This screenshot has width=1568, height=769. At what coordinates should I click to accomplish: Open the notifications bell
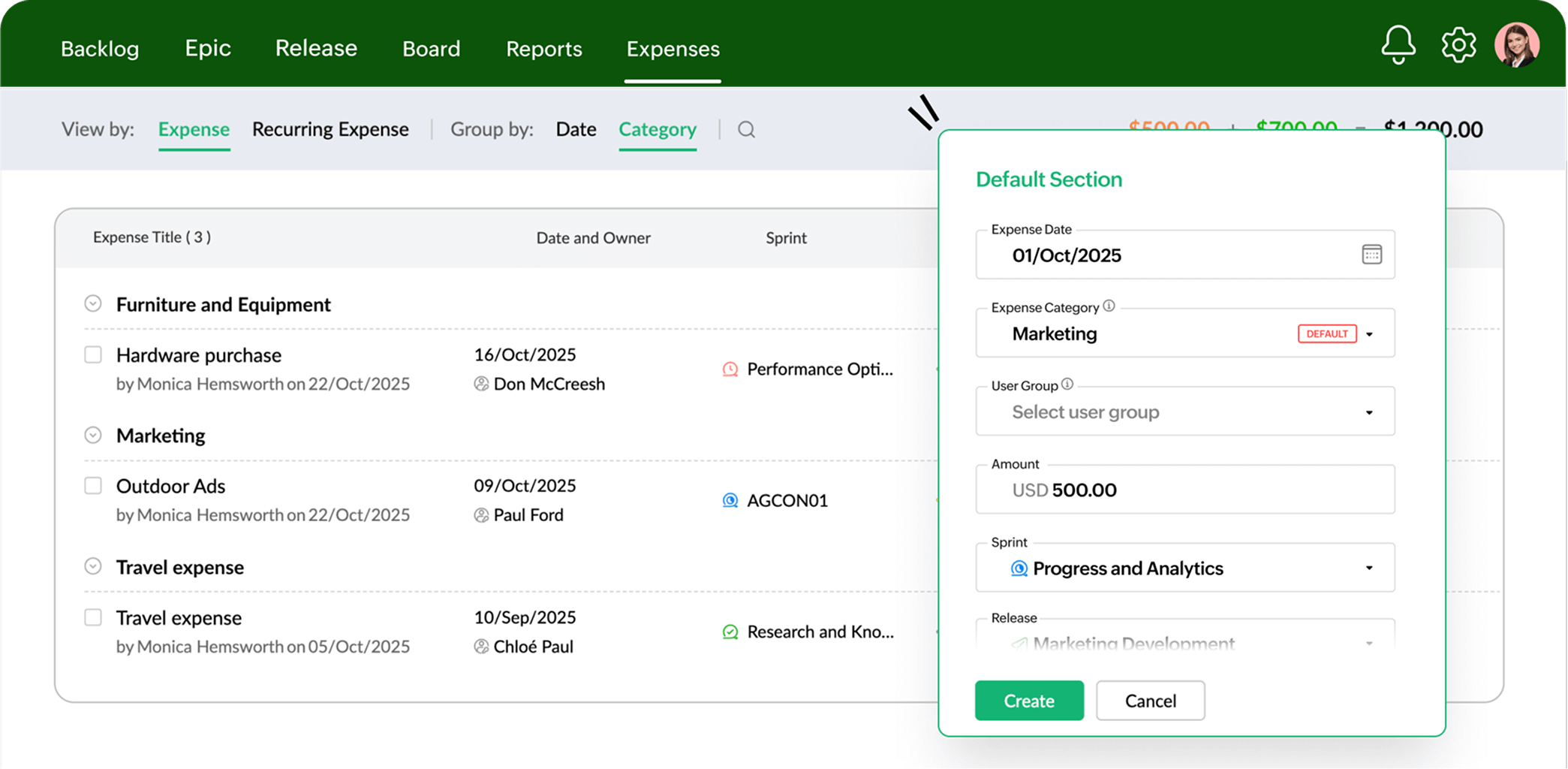coord(1398,44)
